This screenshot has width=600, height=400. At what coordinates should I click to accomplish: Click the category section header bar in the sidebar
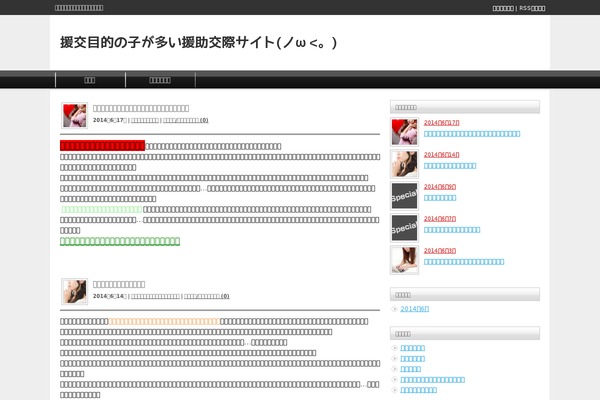[x=465, y=333]
